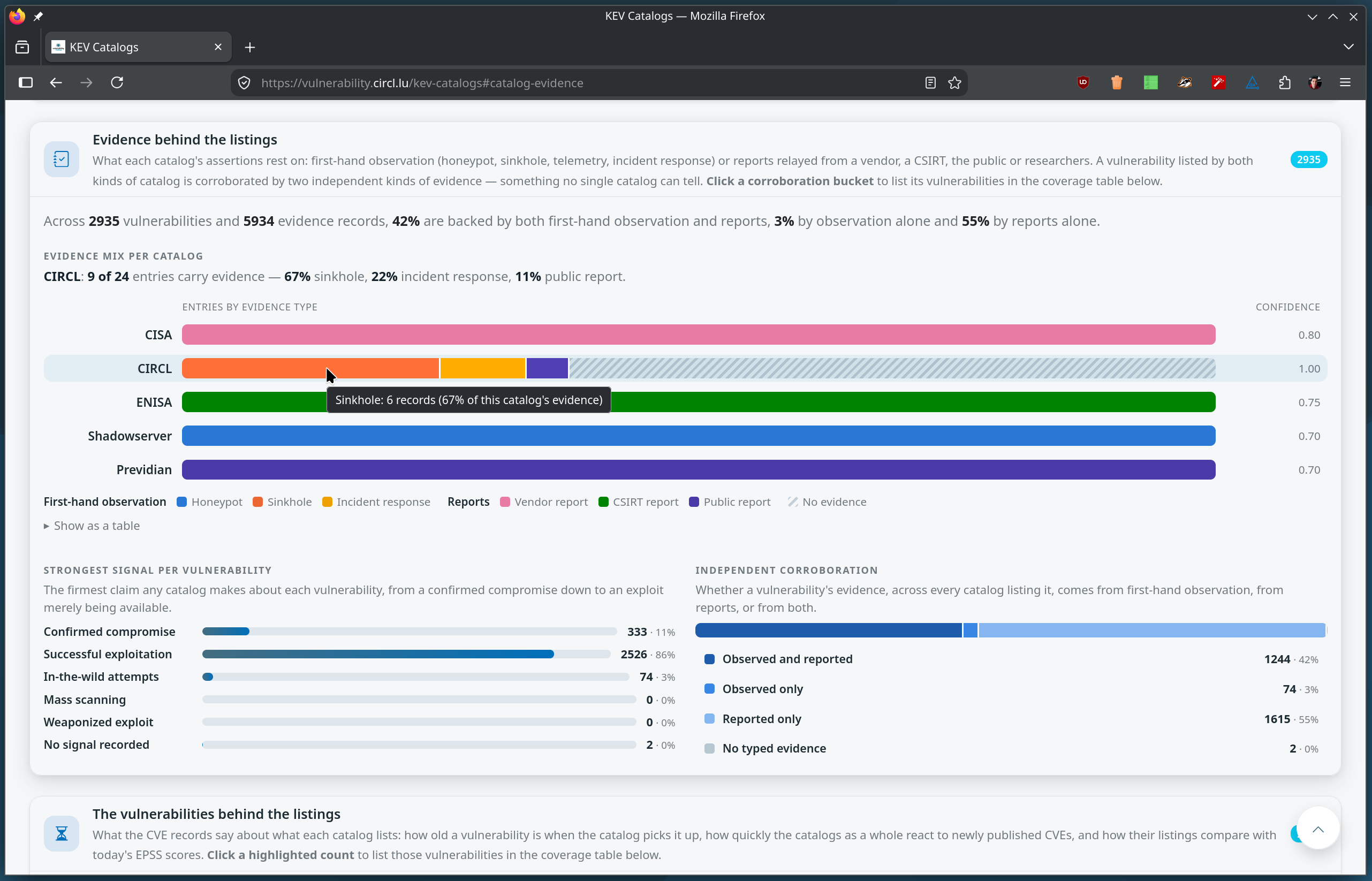
Task: Click the Vendor report legend swatch
Action: click(505, 502)
